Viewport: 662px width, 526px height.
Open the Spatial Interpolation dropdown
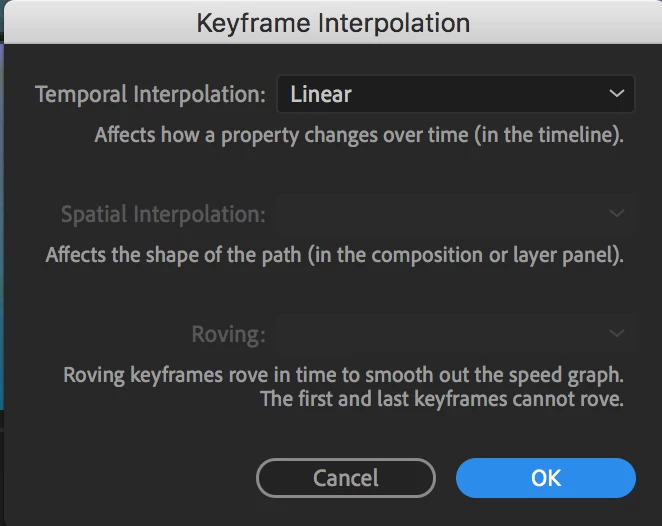455,214
